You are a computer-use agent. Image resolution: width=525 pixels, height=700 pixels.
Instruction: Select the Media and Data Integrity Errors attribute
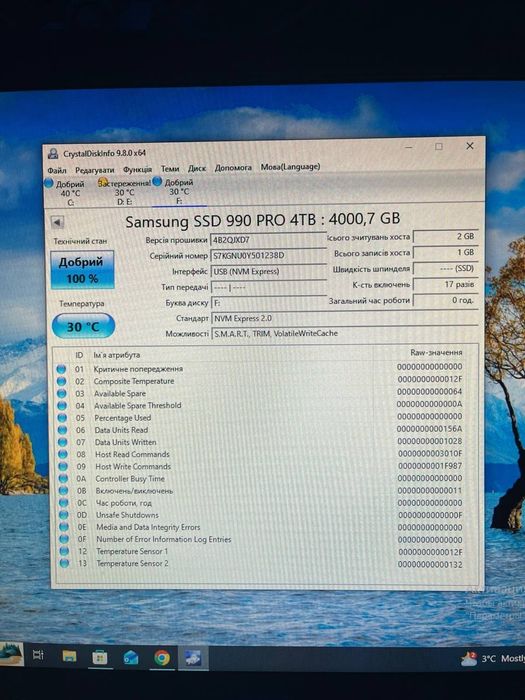[x=148, y=527]
